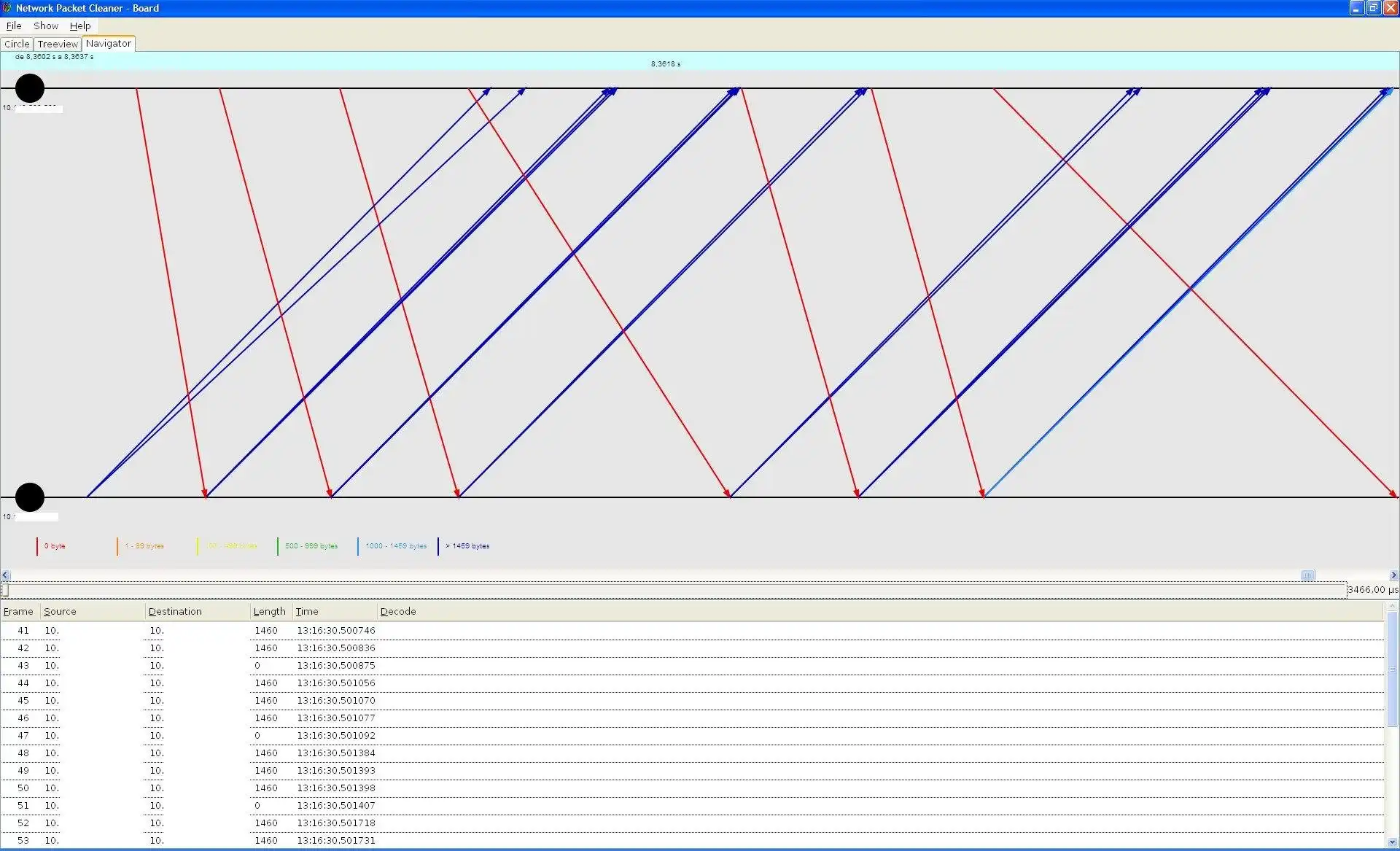Click packet table scrollbar up arrow
Screen dimensions: 1400x851
[x=1392, y=606]
